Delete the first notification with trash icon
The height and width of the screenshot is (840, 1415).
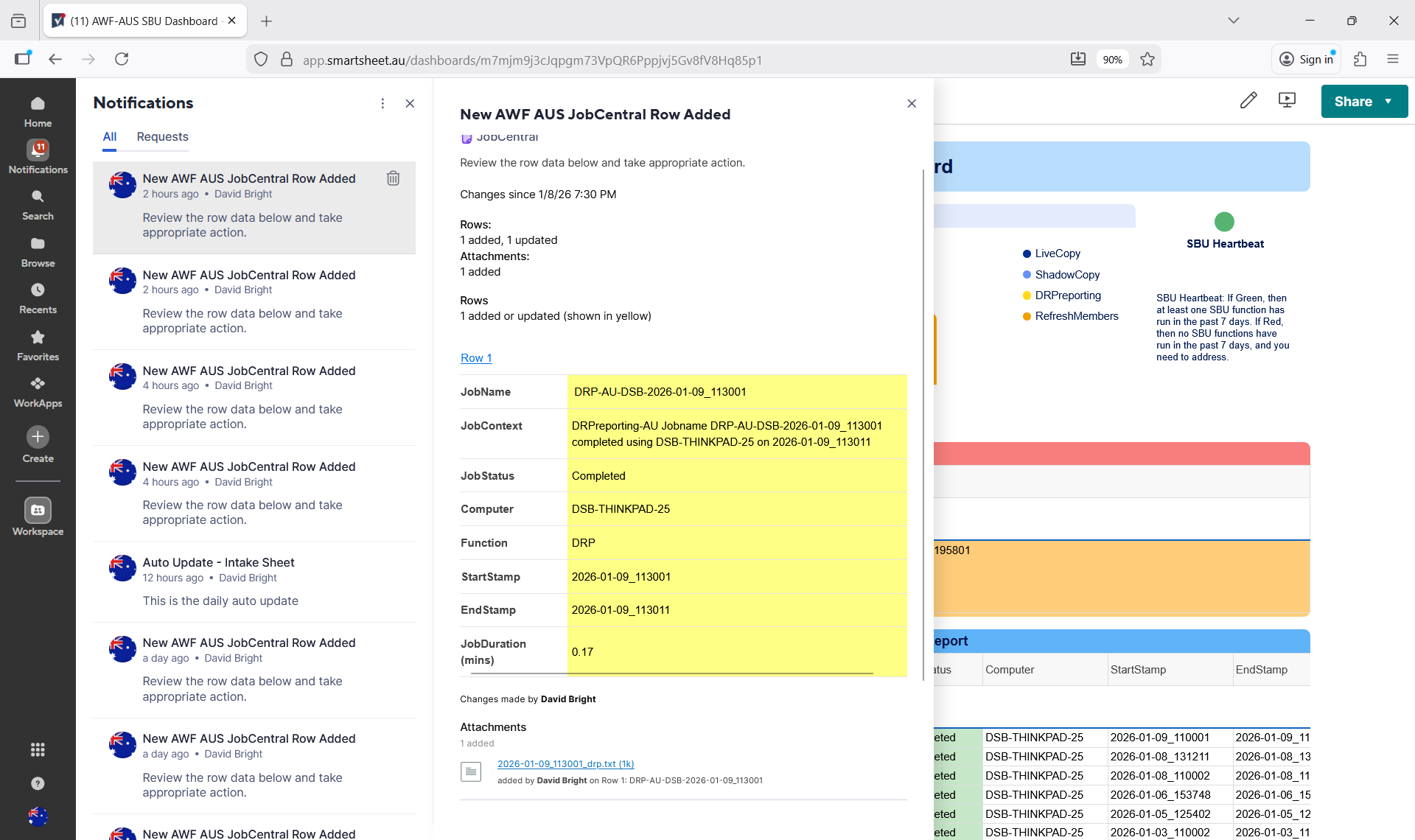393,178
